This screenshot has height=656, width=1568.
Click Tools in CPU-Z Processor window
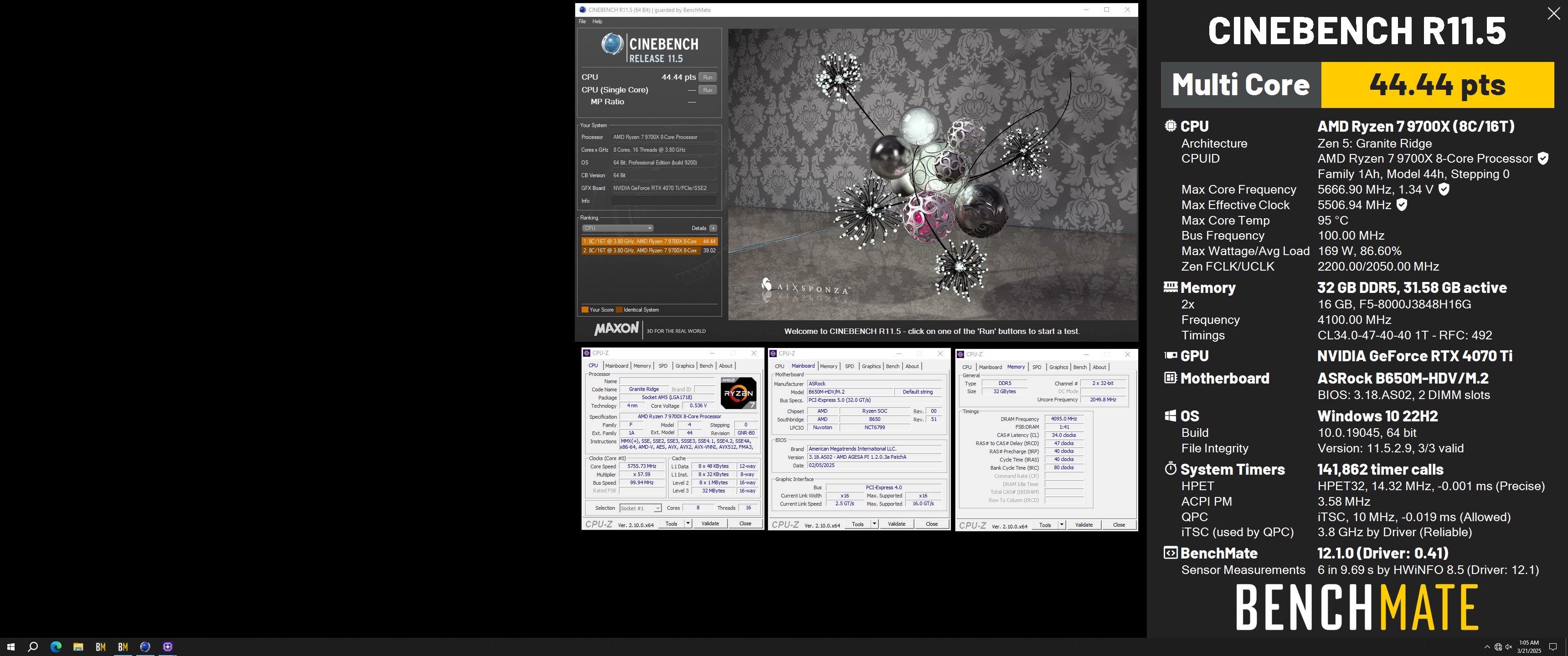671,523
